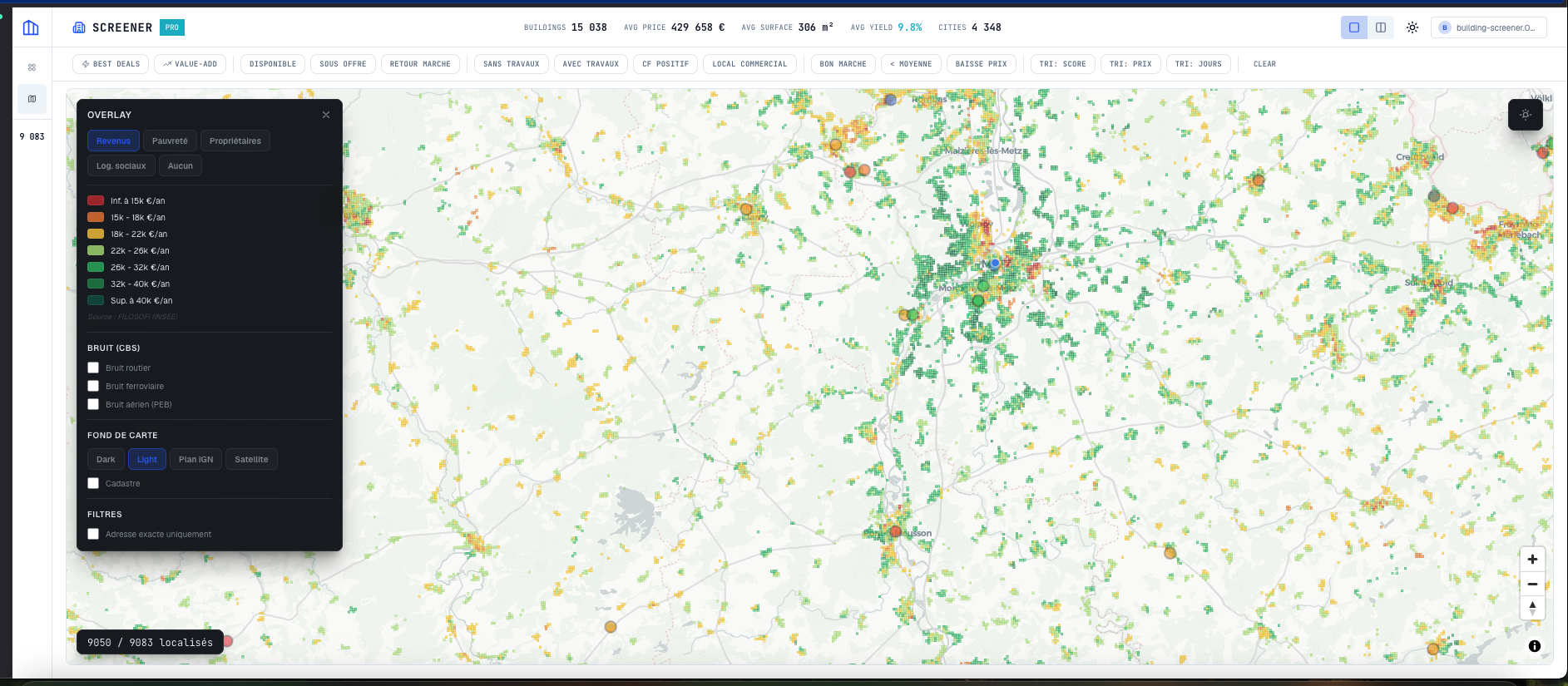Click dark green swatch Sup. à 40k €/an
Screen dimensions: 1568x686
tap(96, 300)
